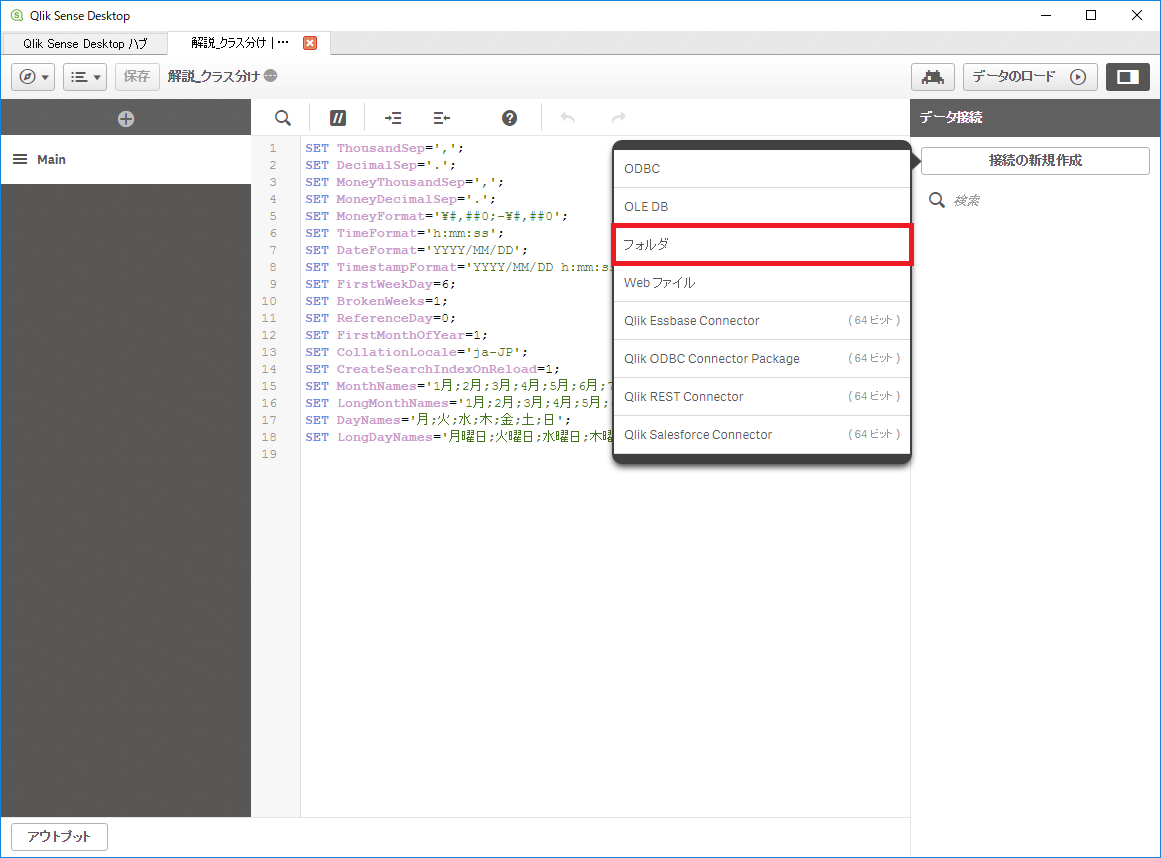Open search in script editor
Image resolution: width=1161 pixels, height=858 pixels.
pos(283,118)
